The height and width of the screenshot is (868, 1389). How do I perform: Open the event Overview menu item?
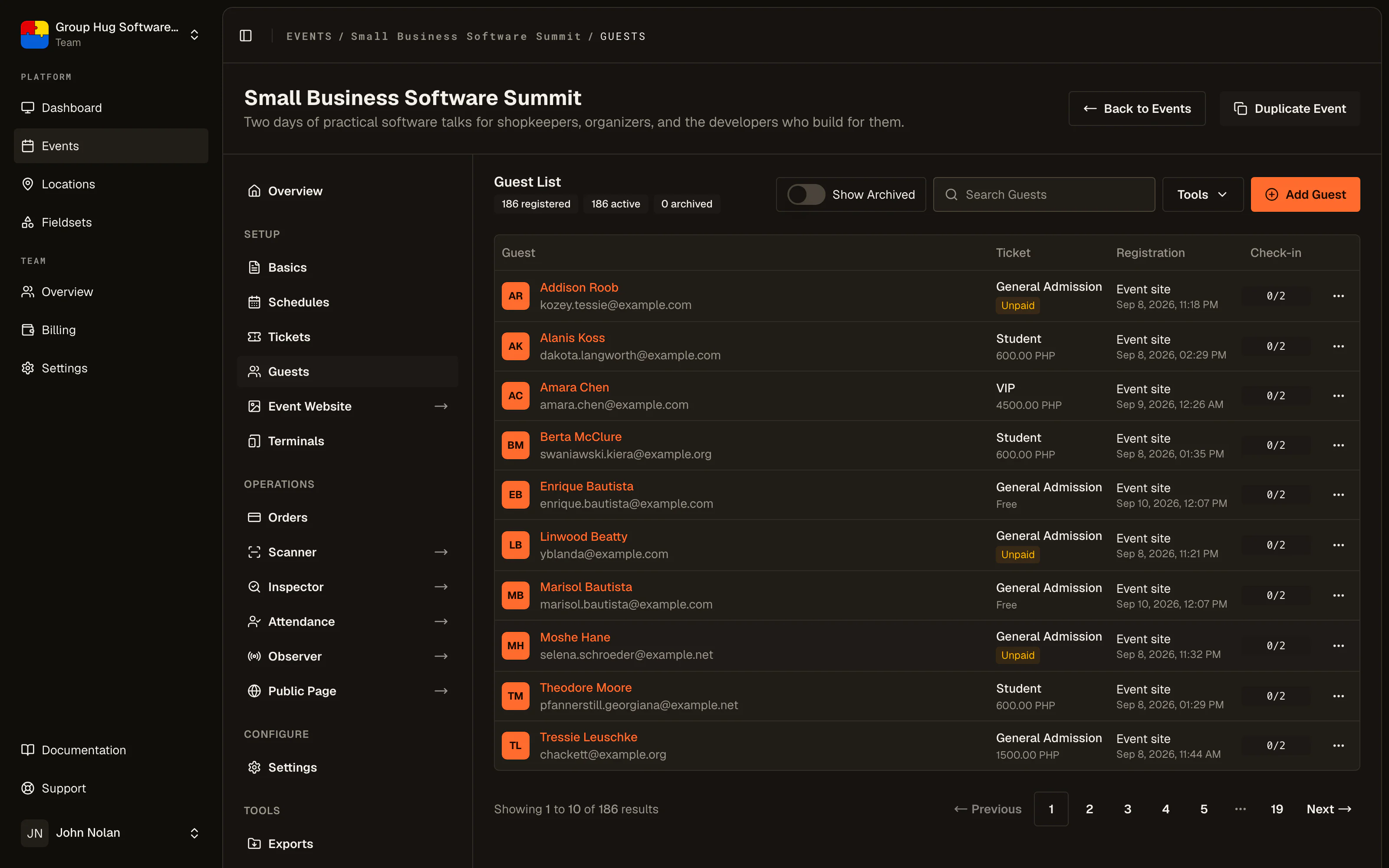(x=347, y=191)
